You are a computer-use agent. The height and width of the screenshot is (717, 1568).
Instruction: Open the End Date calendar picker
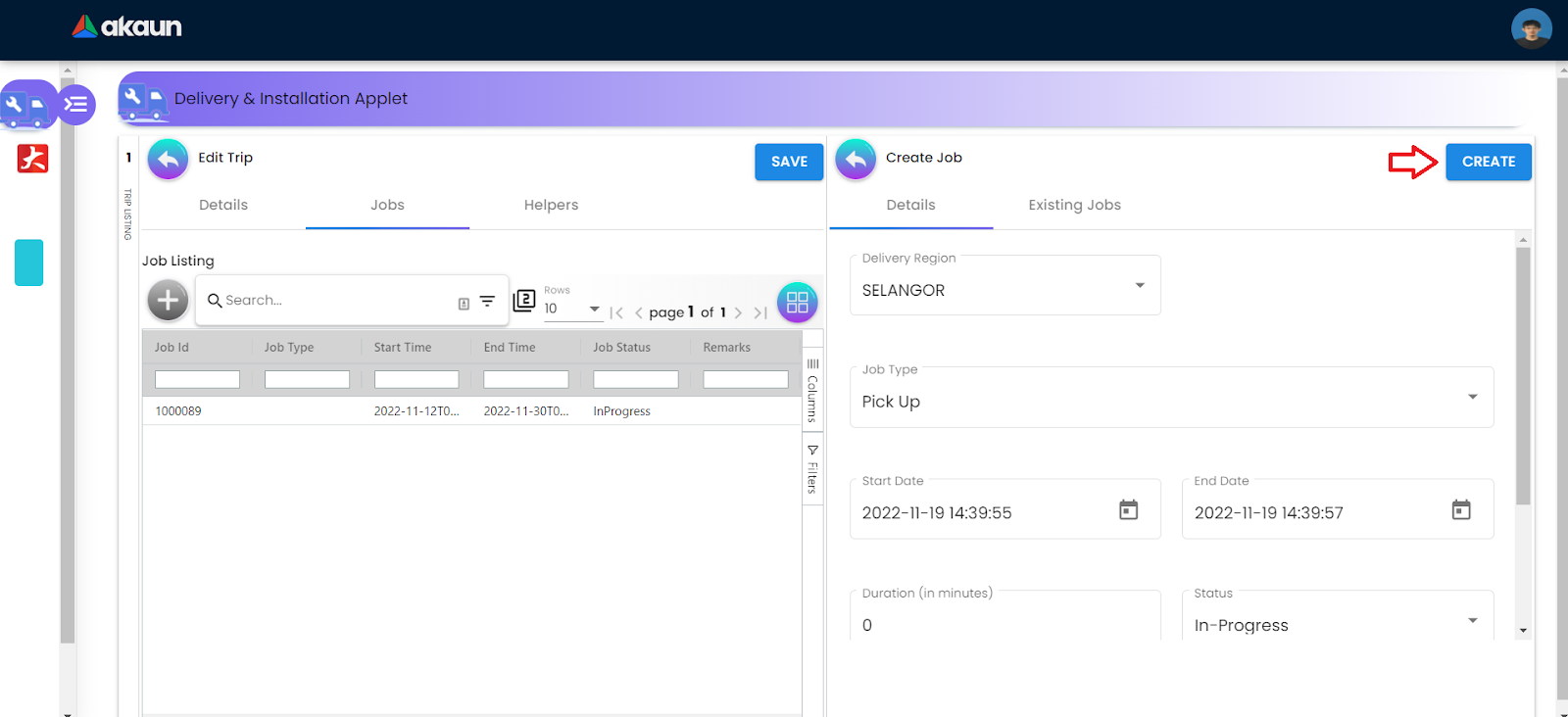(x=1460, y=509)
